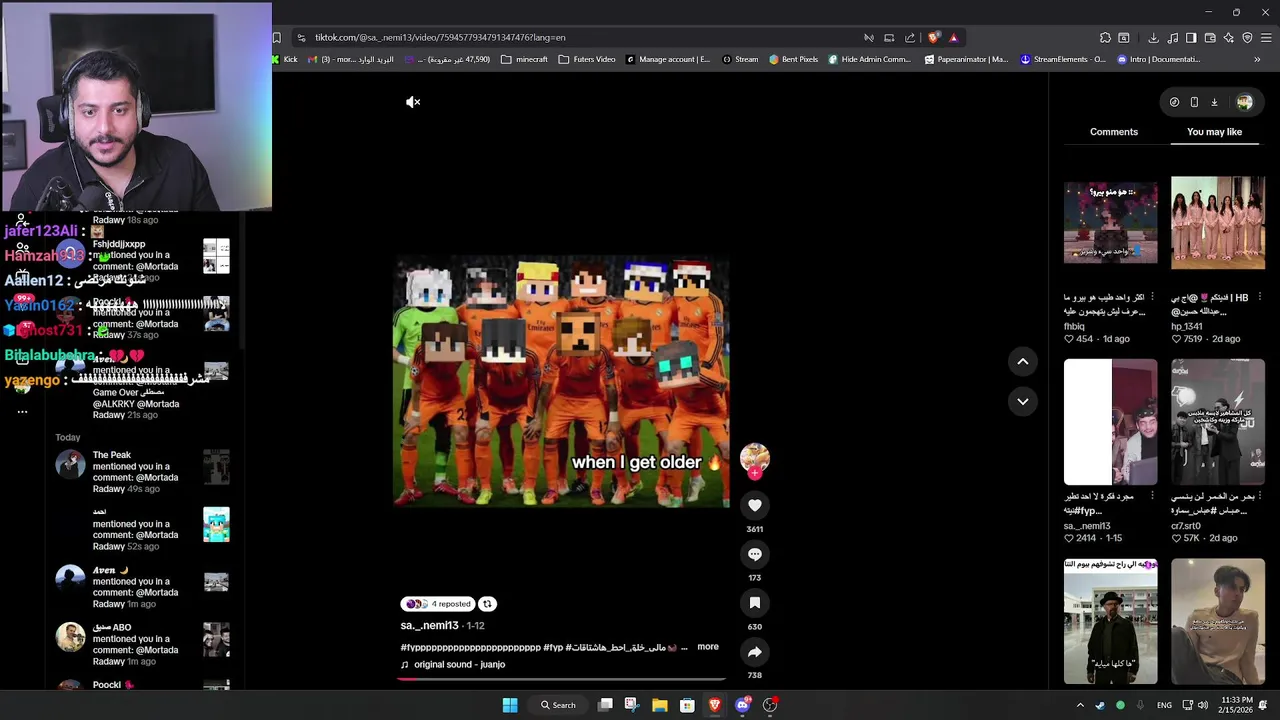1280x720 pixels.
Task: Click TikTok download app arrow icon
Action: pos(1214,102)
